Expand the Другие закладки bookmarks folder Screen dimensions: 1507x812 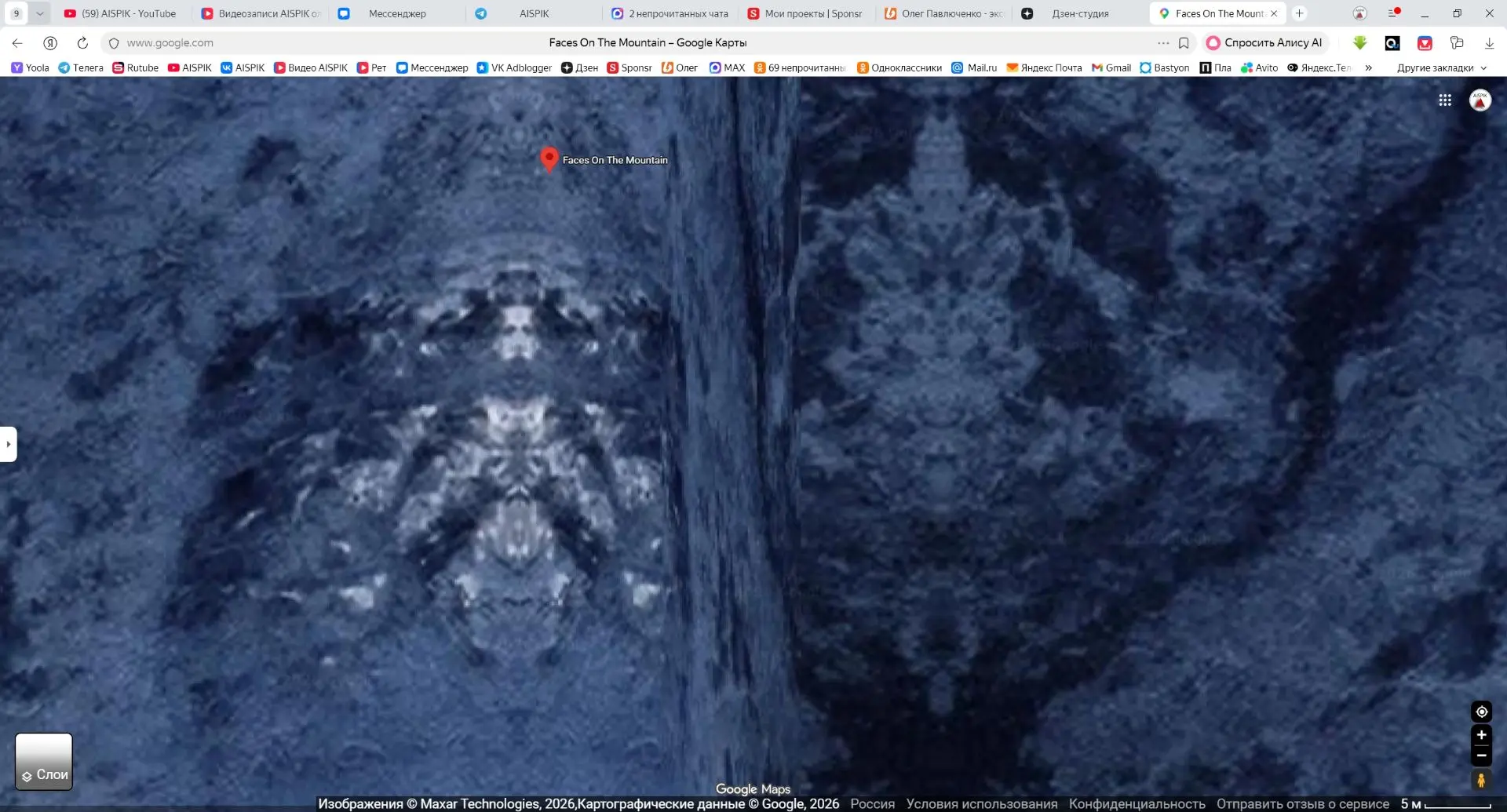(x=1442, y=68)
